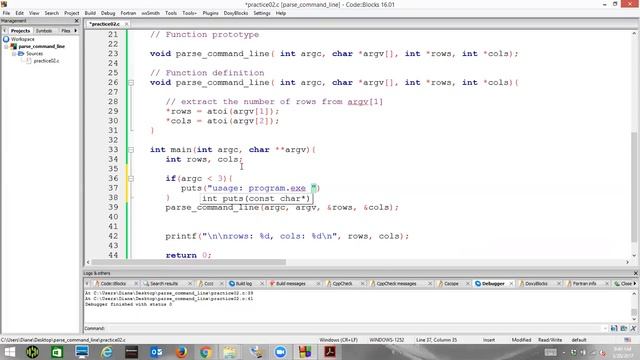
Task: Open Internet Explorer from the taskbar
Action: pos(107,352)
